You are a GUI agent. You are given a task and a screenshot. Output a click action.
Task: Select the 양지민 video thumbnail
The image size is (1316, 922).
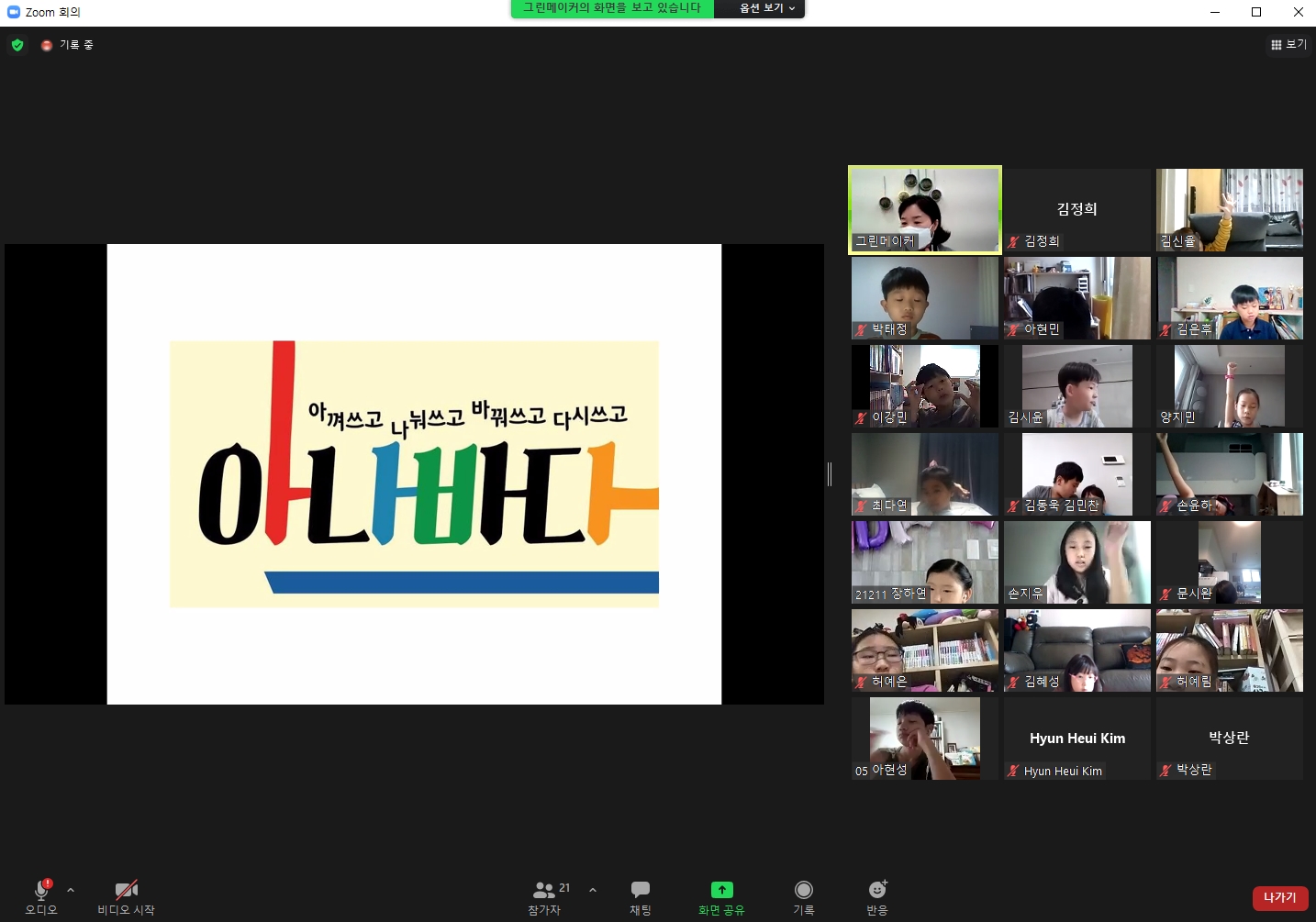pos(1230,386)
